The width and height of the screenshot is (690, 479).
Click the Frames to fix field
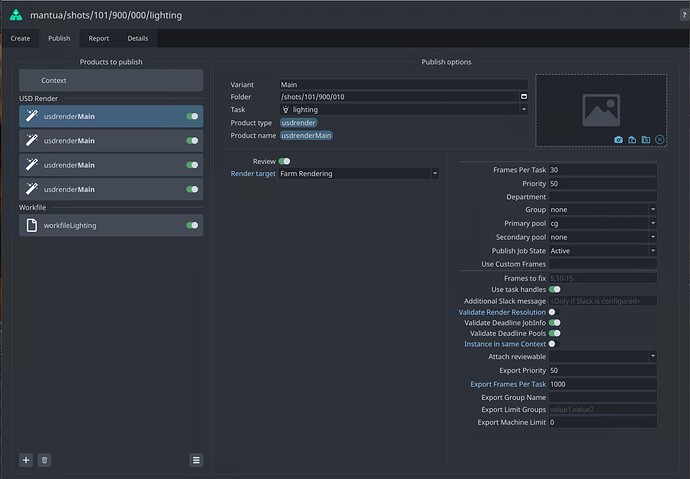click(602, 278)
